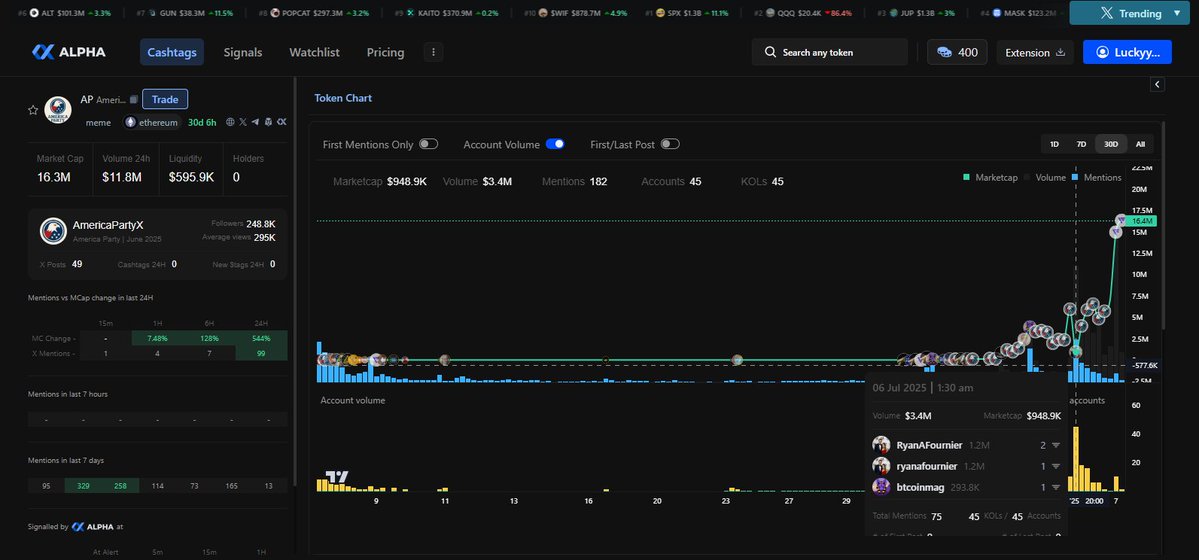1199x560 pixels.
Task: Open the AP token website globe icon
Action: [230, 122]
